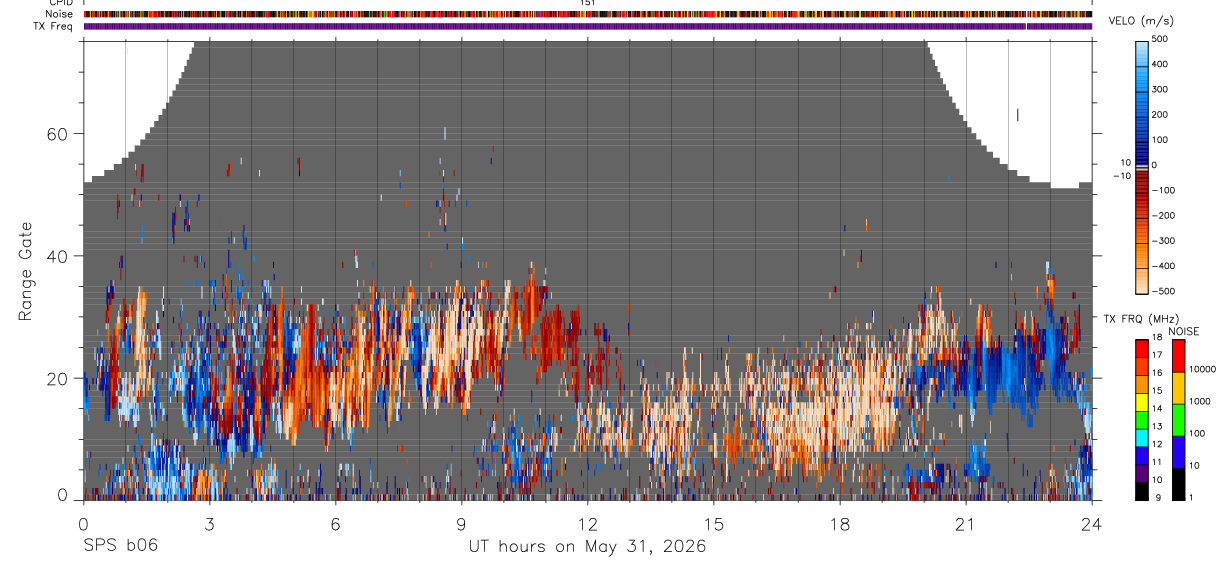The width and height of the screenshot is (1228, 567).
Task: Click the multicolored Noise strip above the plot
Action: [x=588, y=14]
